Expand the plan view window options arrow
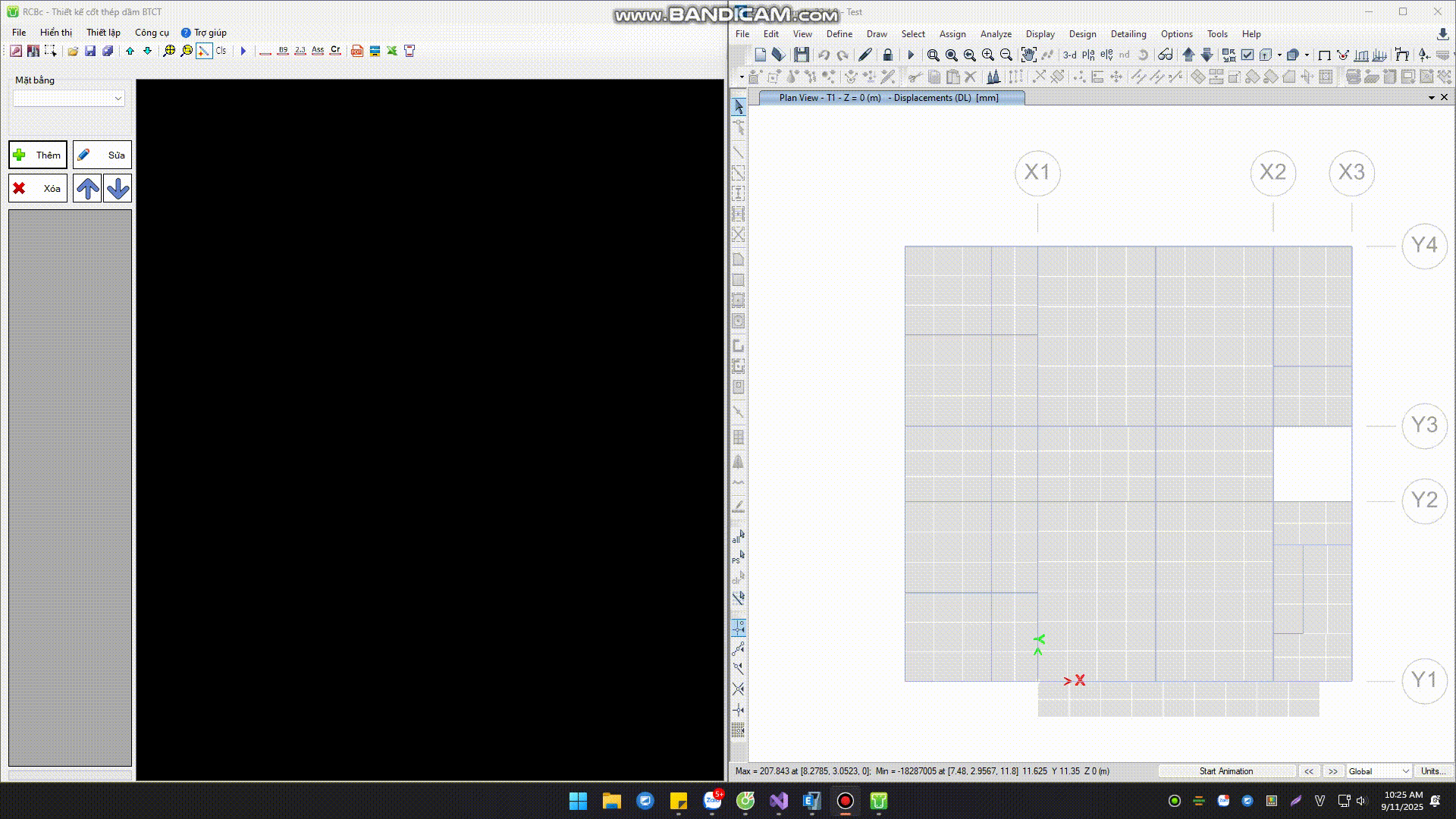Viewport: 1456px width, 819px height. (x=1432, y=98)
